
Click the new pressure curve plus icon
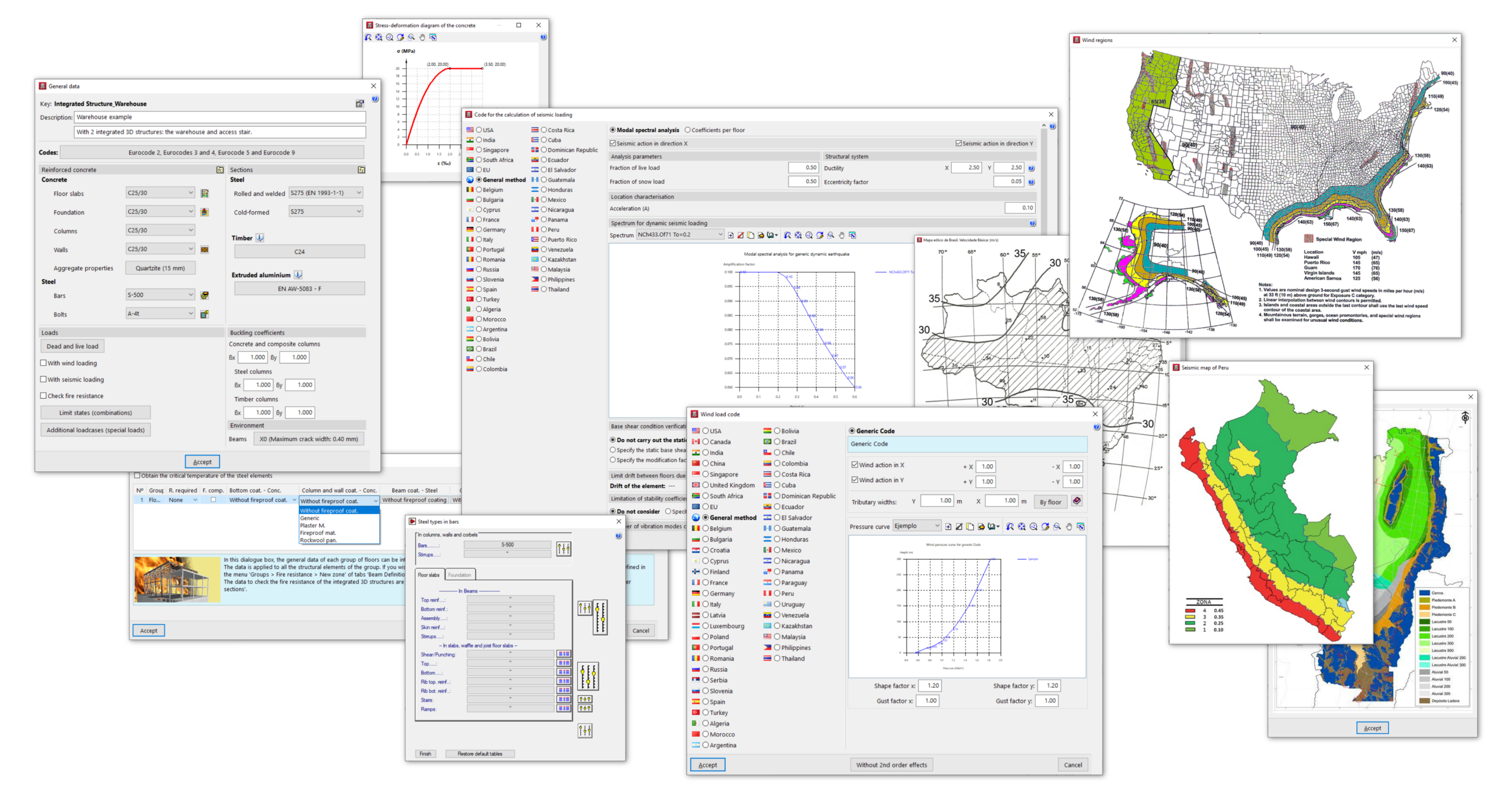pos(948,527)
